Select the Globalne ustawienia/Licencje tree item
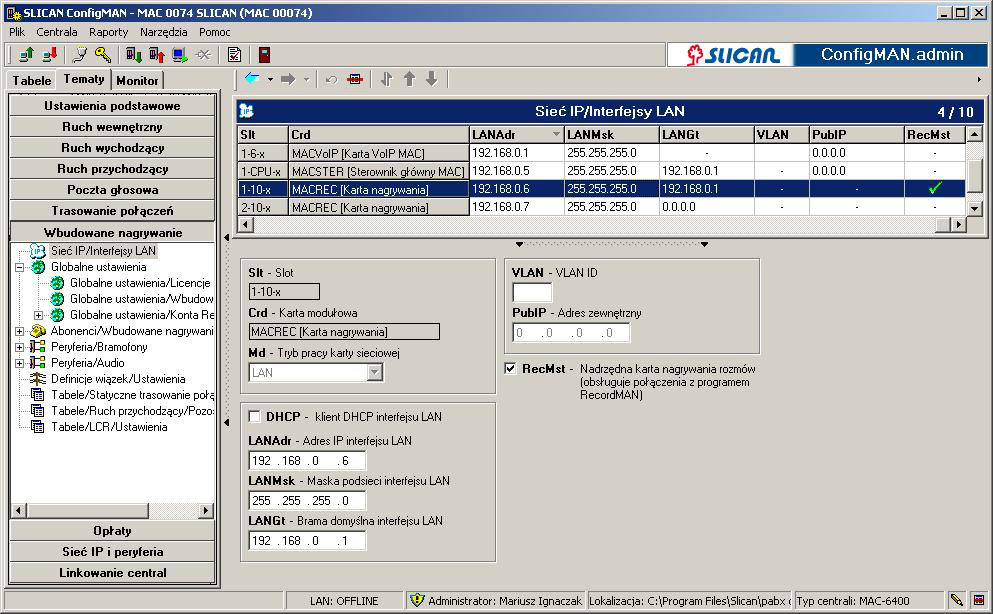 [140, 283]
